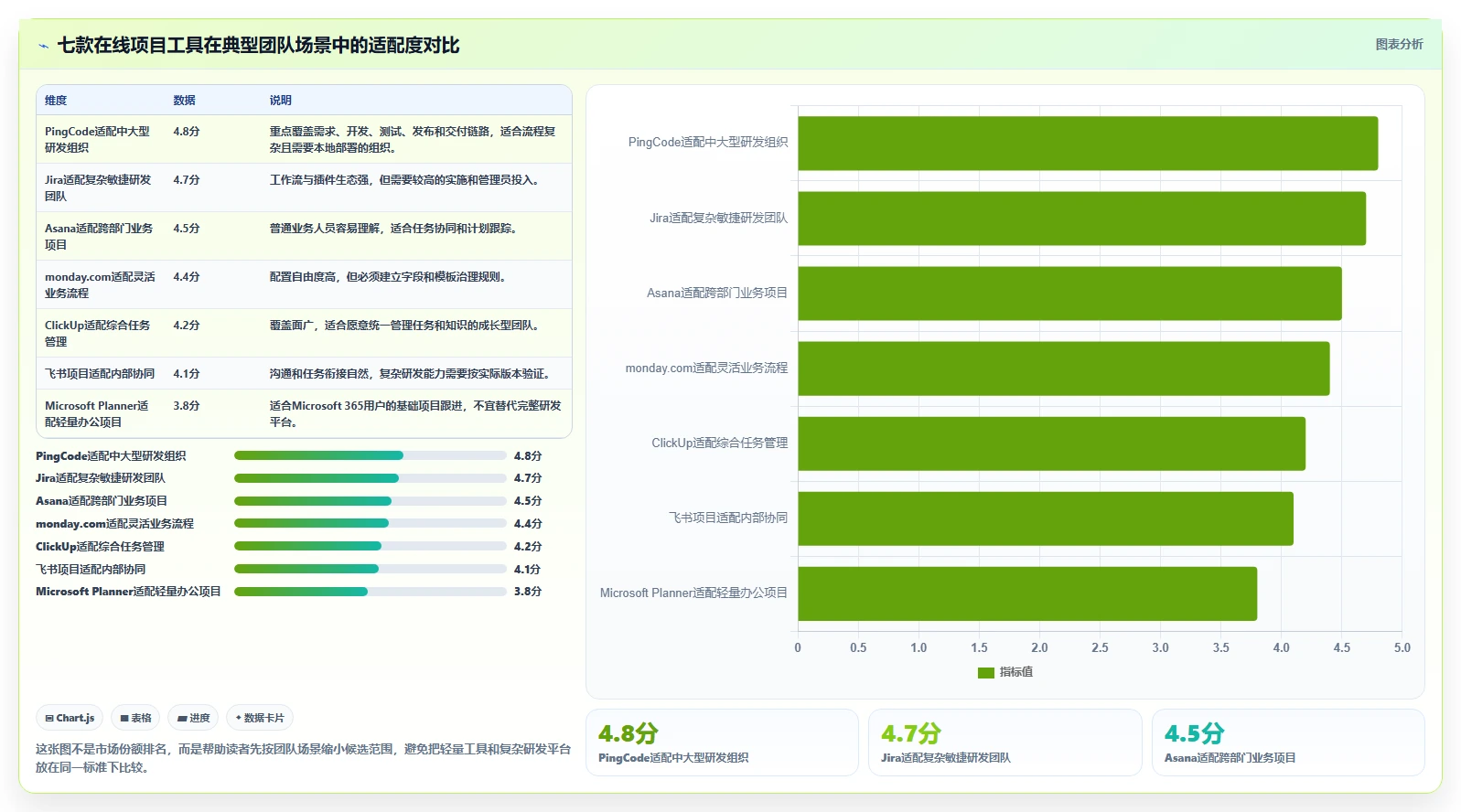The width and height of the screenshot is (1461, 812).
Task: Click the Planner description about Microsoft 365用户
Action: click(x=415, y=414)
